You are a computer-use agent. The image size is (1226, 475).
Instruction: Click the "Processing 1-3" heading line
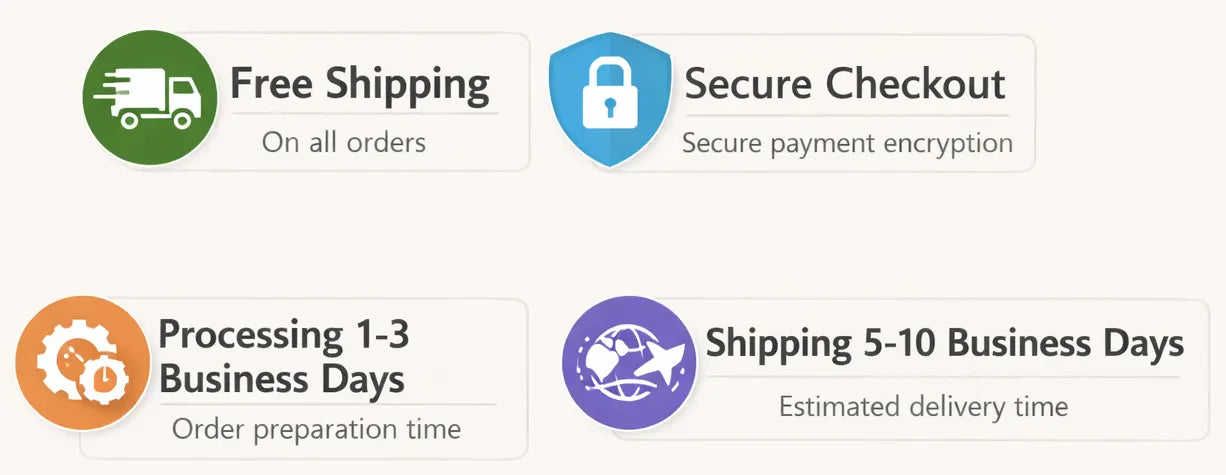click(284, 333)
